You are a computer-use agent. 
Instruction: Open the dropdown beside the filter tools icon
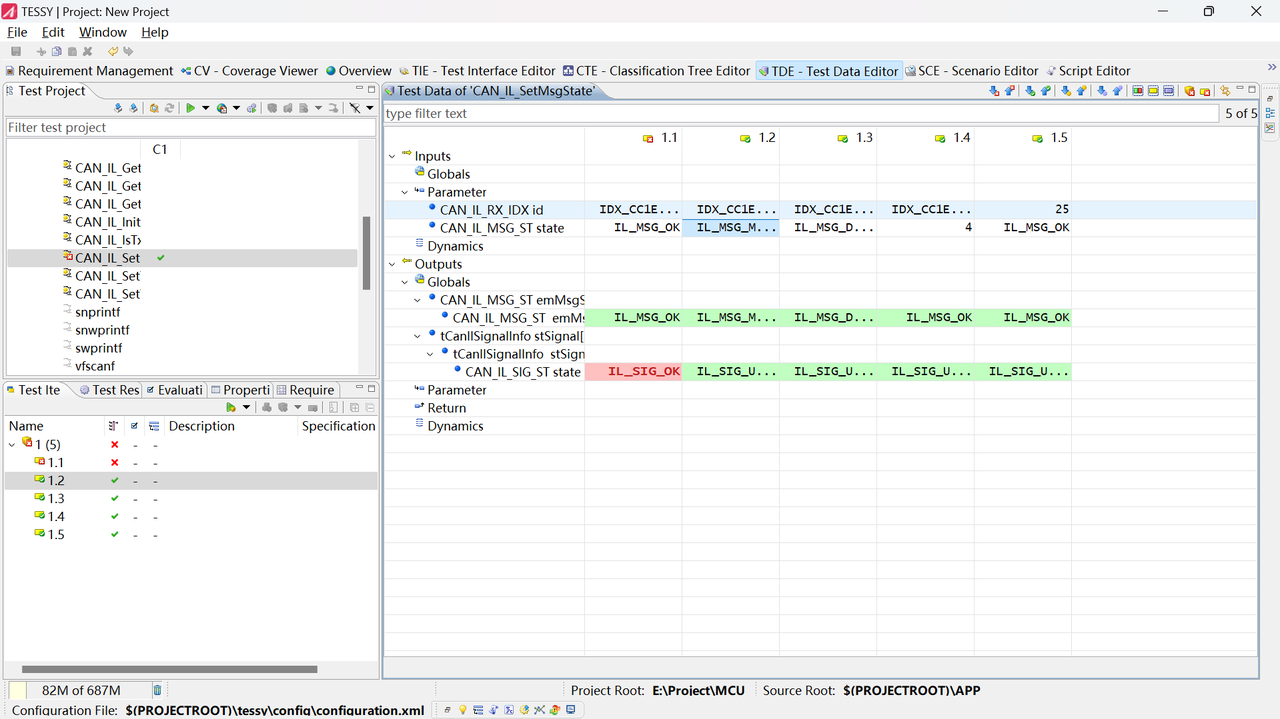[x=370, y=108]
